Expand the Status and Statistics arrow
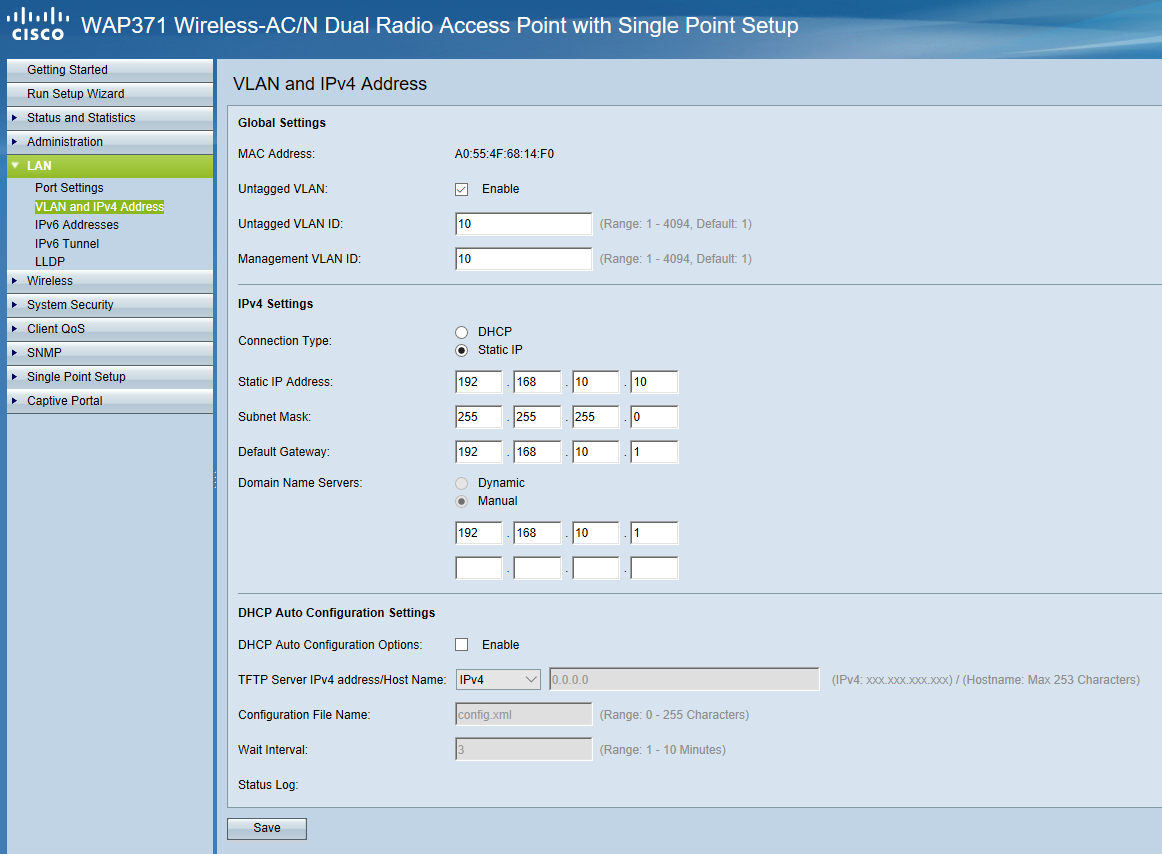1162x854 pixels. [x=14, y=118]
